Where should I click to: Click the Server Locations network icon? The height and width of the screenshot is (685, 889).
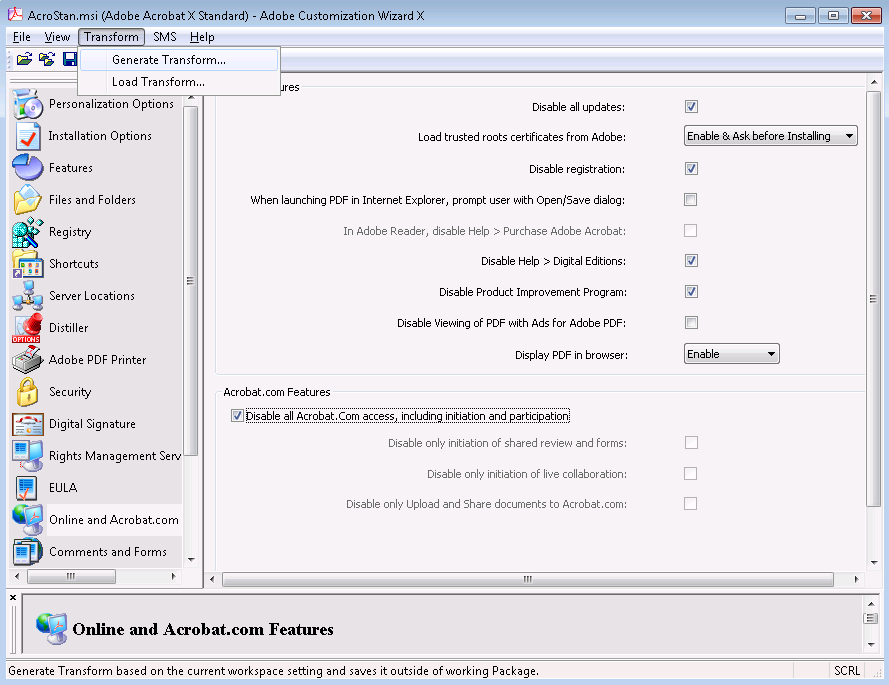tap(27, 296)
